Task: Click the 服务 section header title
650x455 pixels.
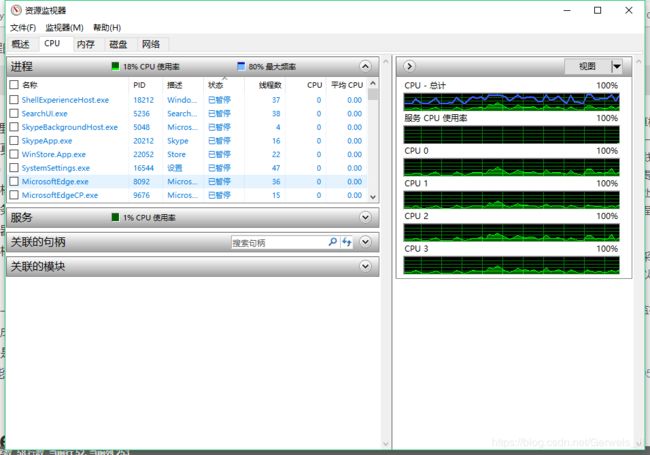Action: coord(22,217)
